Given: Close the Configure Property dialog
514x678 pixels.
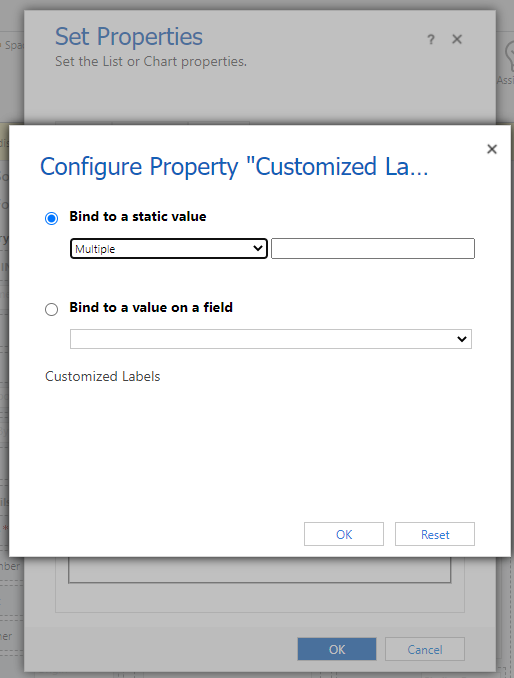Looking at the screenshot, I should click(x=492, y=149).
